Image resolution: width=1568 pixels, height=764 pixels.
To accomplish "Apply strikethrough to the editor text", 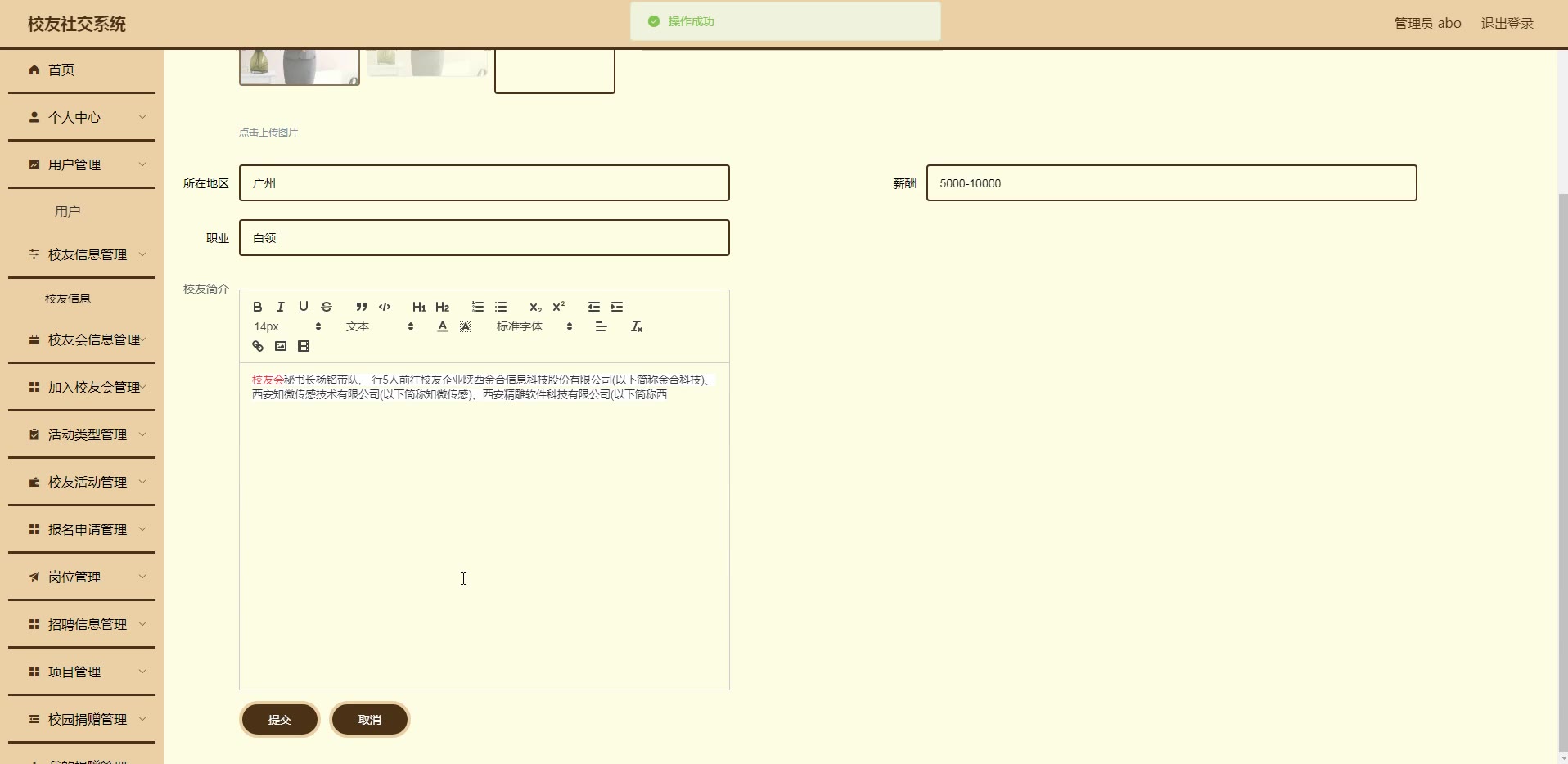I will point(327,307).
